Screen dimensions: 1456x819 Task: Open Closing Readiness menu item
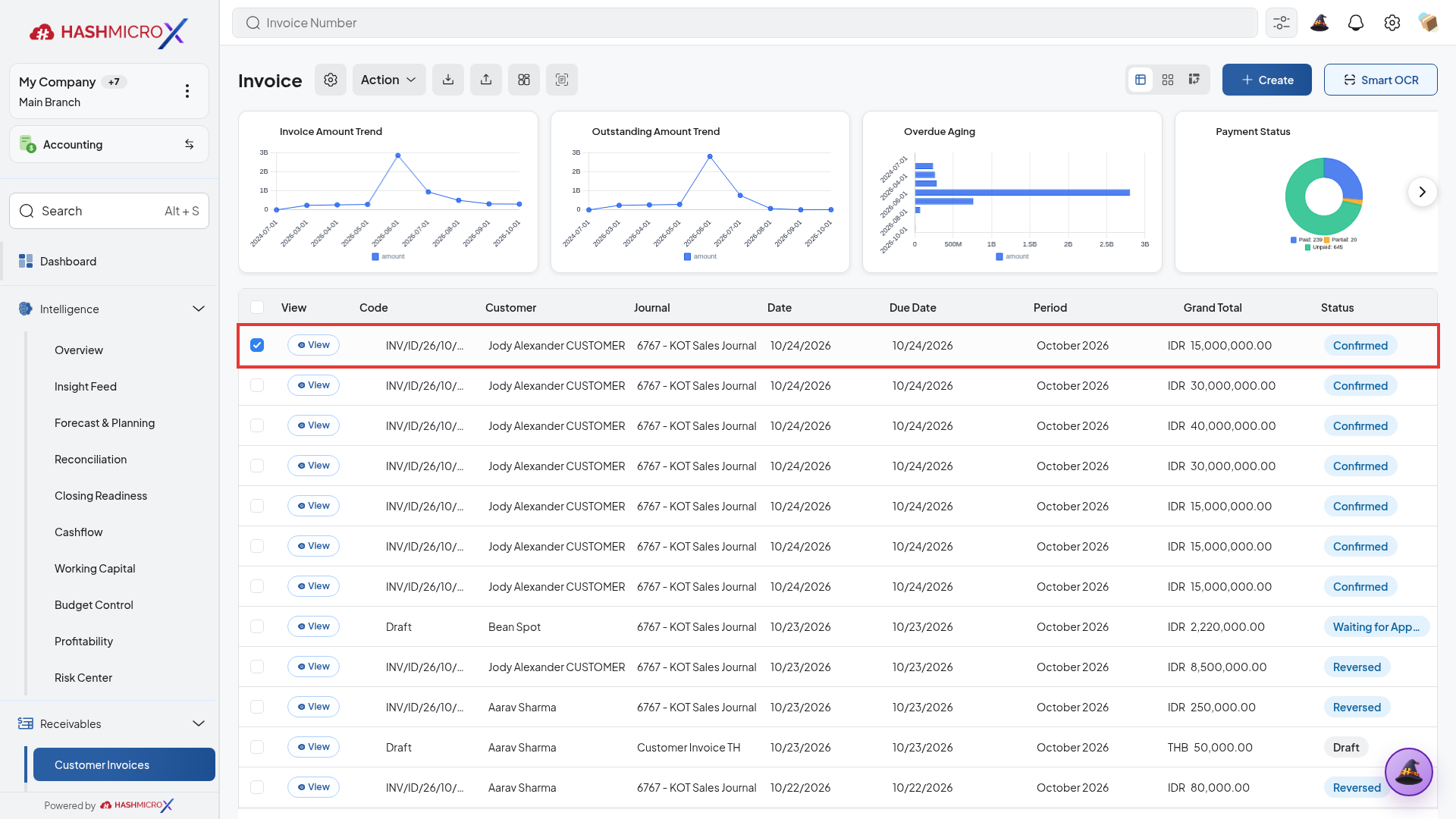(101, 495)
